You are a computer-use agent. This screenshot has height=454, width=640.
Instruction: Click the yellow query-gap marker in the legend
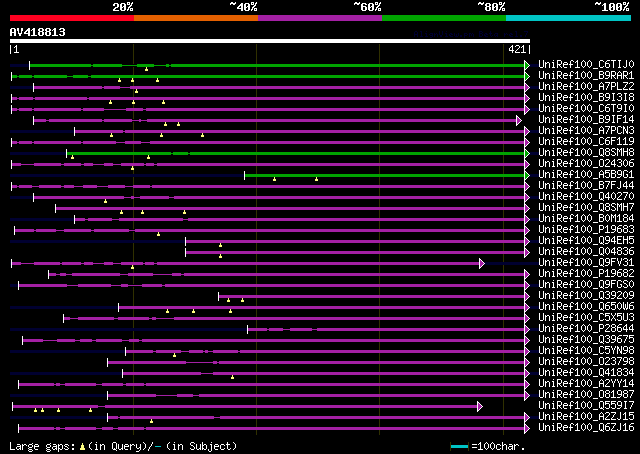coord(82,447)
